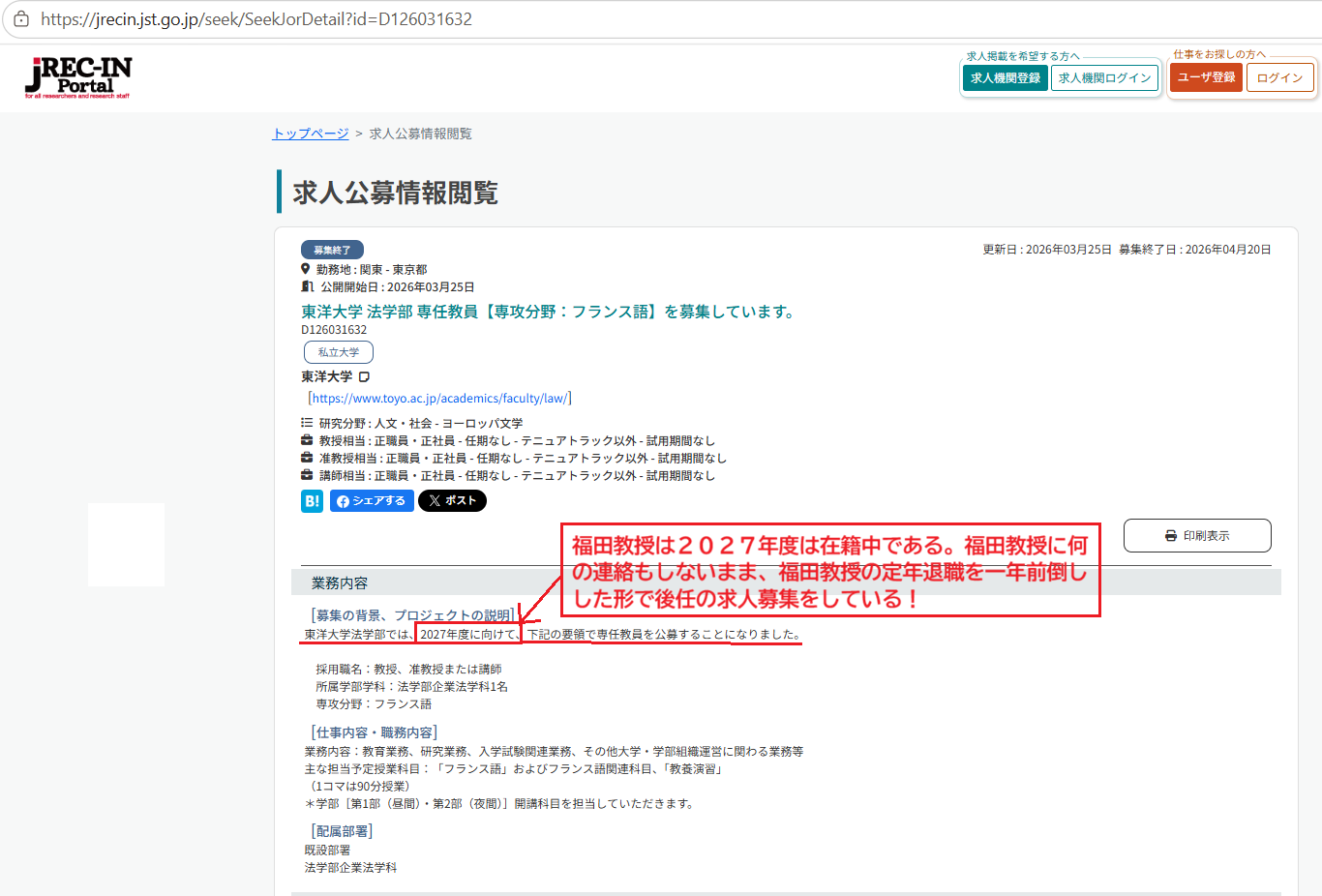The height and width of the screenshot is (896, 1322).
Task: Click the briefcase icon beside 教授相当
Action: (x=307, y=440)
